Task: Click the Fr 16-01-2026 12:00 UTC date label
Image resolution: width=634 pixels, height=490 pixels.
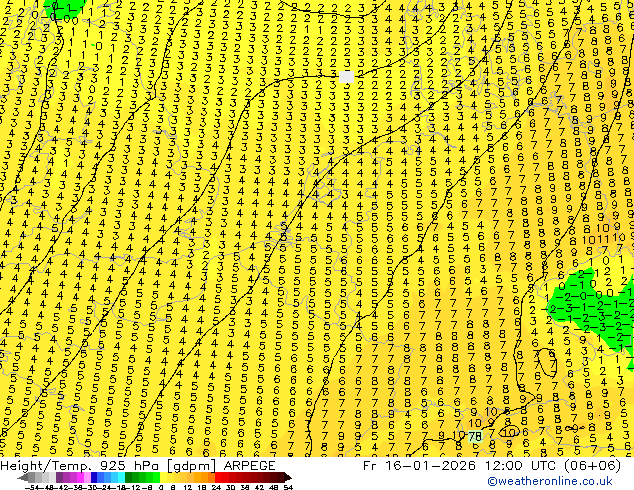Action: coord(492,465)
